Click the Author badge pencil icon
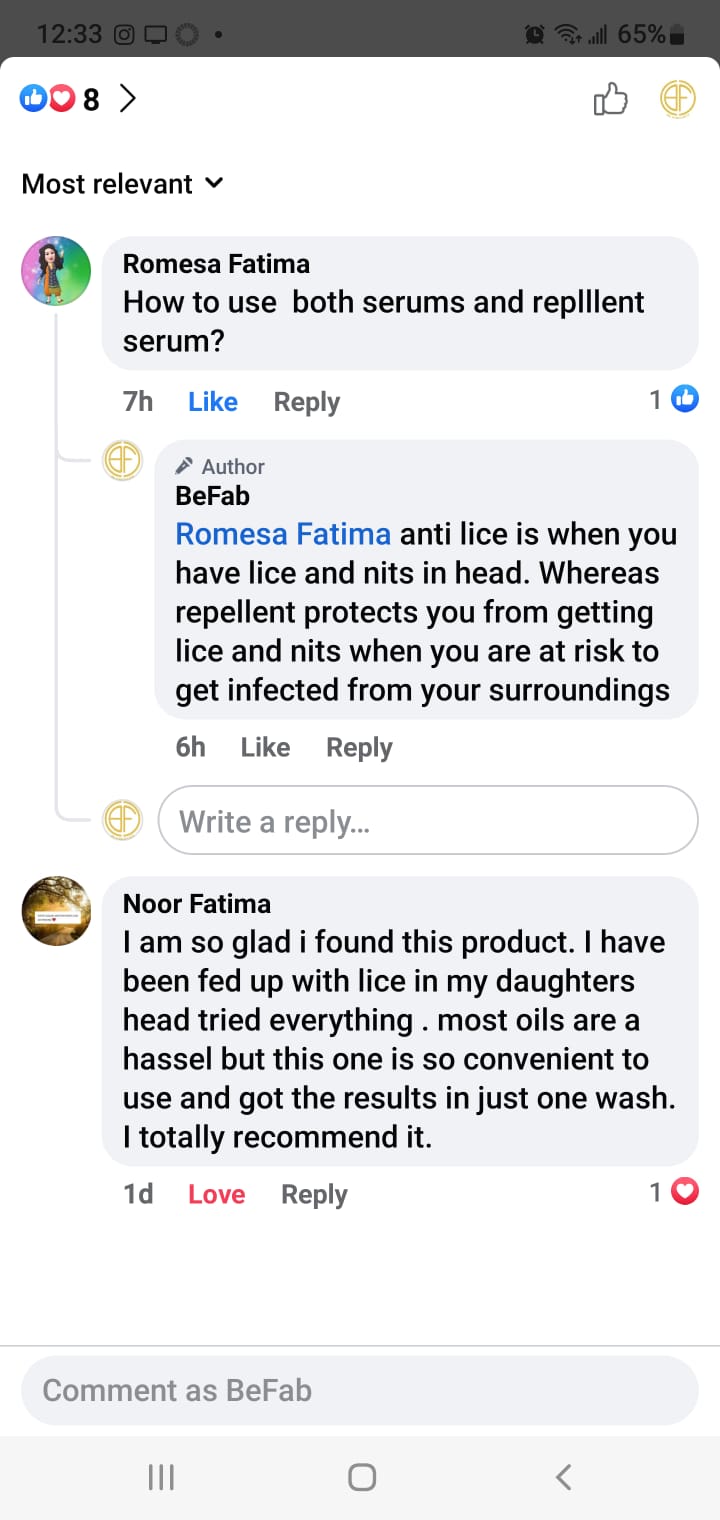720x1520 pixels. pos(184,464)
